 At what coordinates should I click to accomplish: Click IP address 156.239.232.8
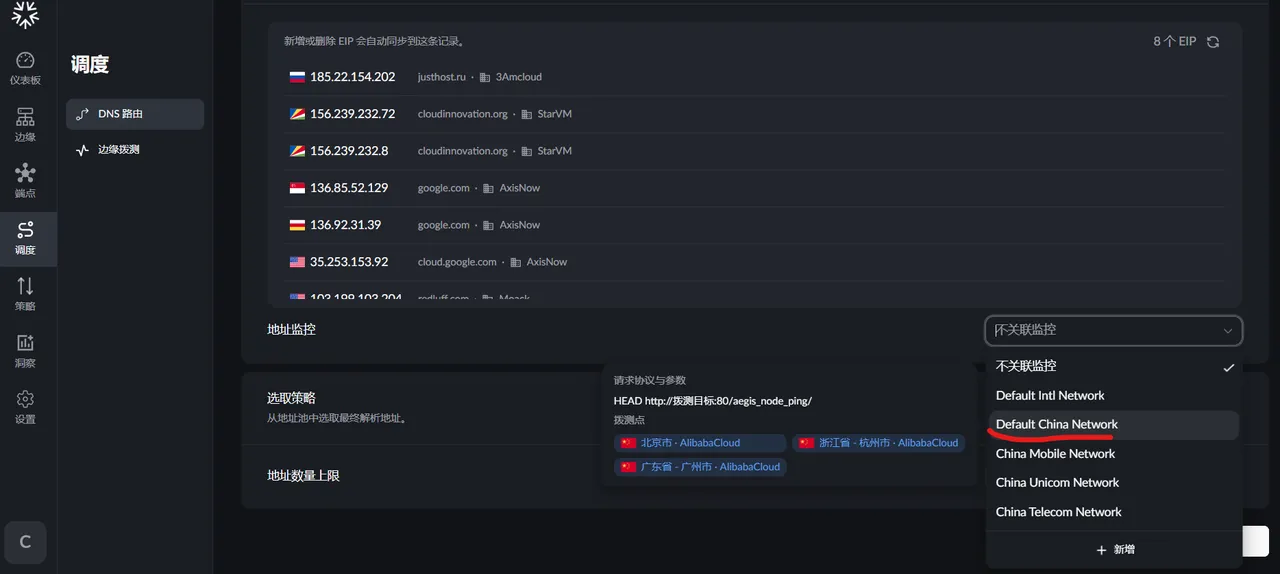click(x=349, y=151)
